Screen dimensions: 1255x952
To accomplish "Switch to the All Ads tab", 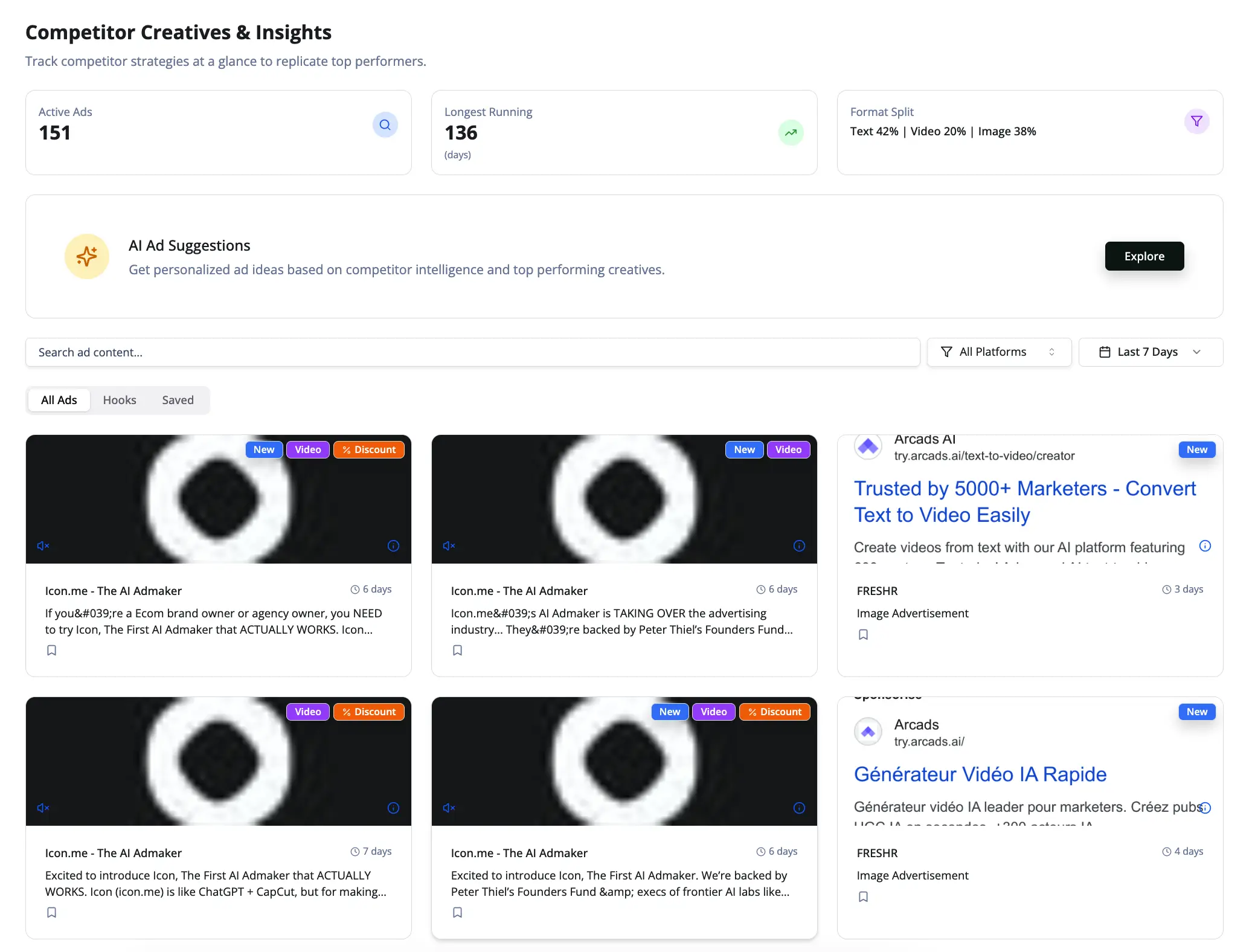I will pyautogui.click(x=59, y=400).
